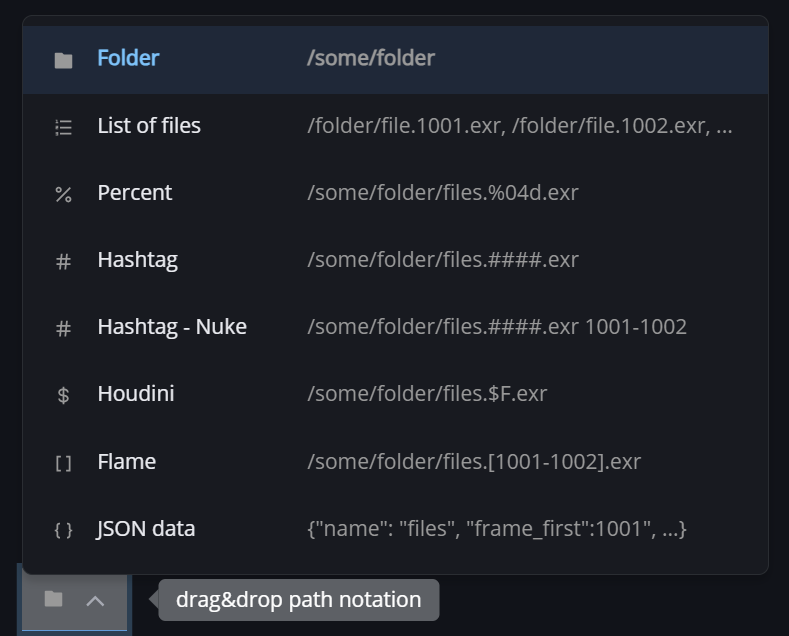Click the /some/folder/files.[1001-1002].exr example
789x636 pixels.
474,461
